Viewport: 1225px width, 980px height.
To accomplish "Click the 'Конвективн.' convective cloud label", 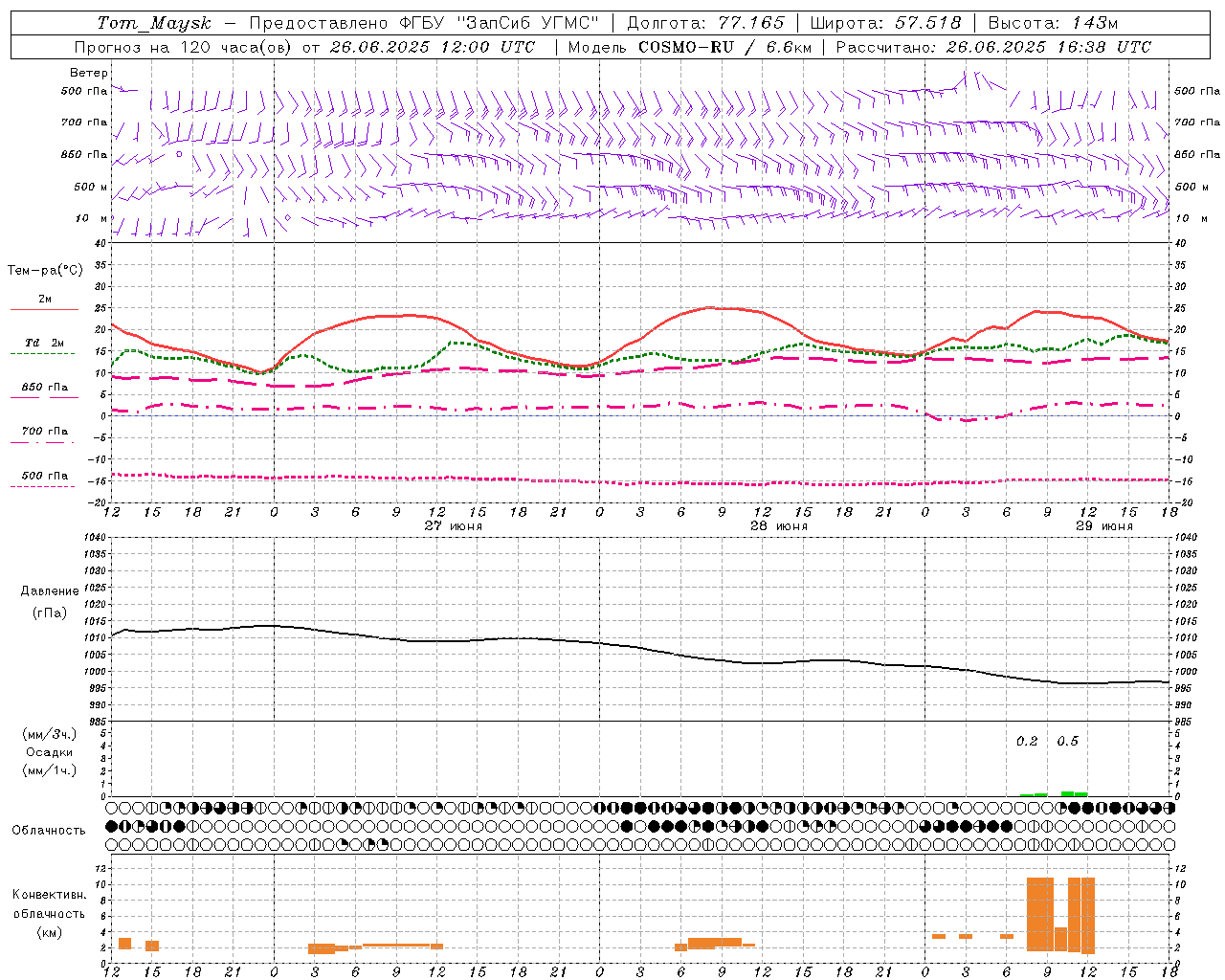I will click(49, 895).
